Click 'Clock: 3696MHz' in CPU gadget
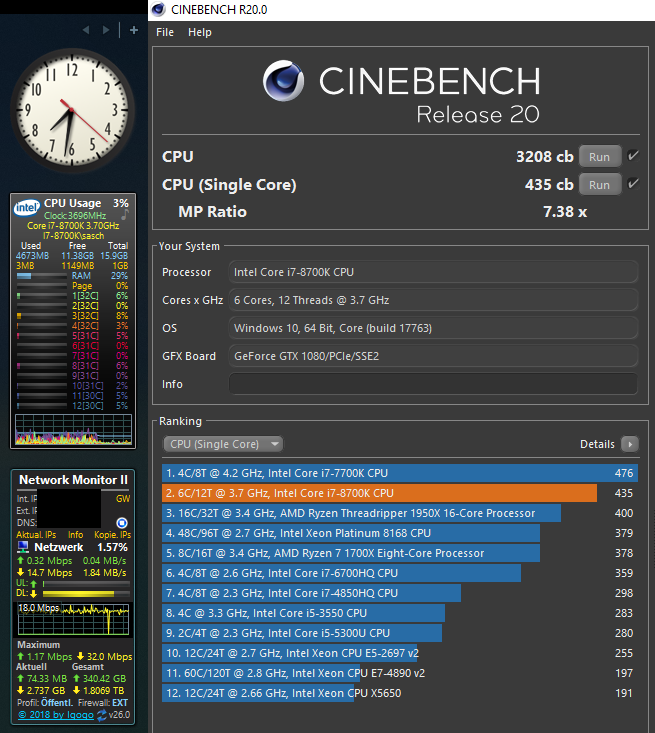Screen dimensions: 655x733 click(75, 216)
